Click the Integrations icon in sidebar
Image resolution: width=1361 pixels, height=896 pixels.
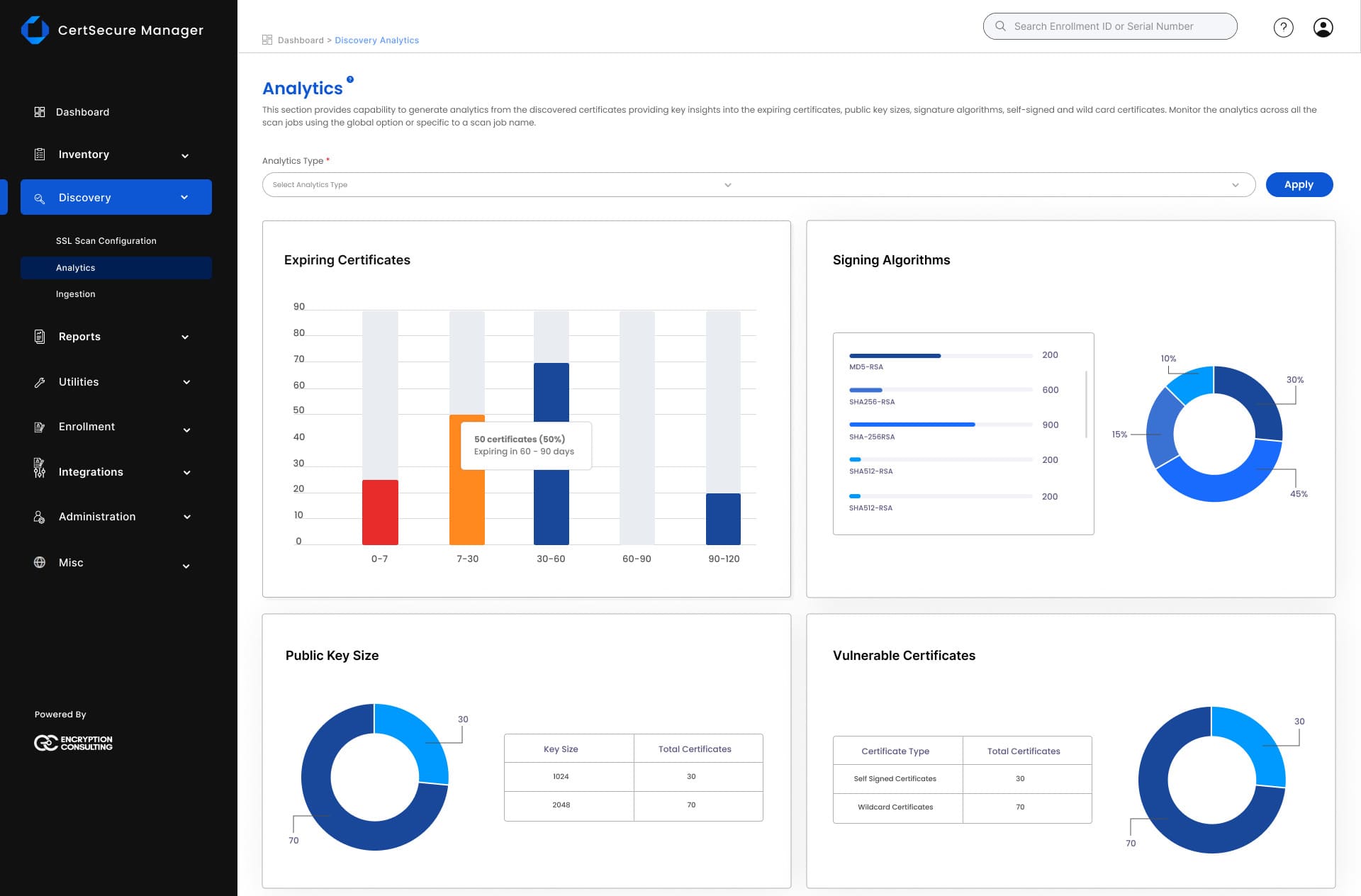click(40, 471)
